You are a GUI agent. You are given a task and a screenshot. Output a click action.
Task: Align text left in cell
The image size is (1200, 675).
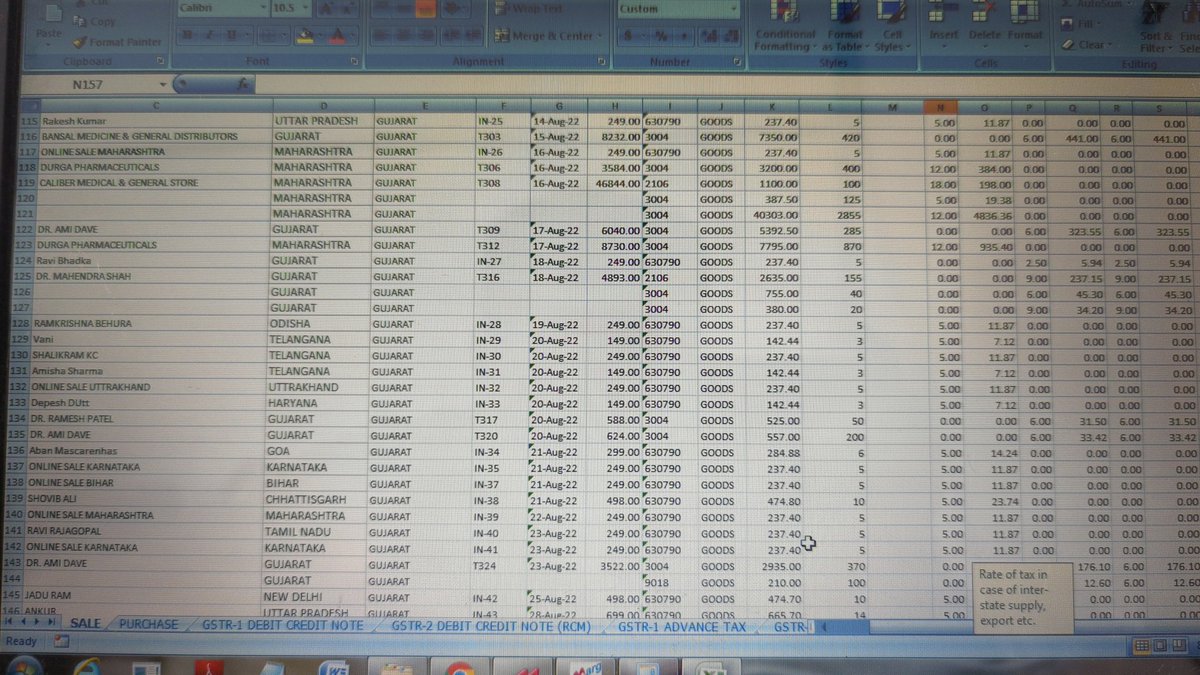(x=382, y=36)
